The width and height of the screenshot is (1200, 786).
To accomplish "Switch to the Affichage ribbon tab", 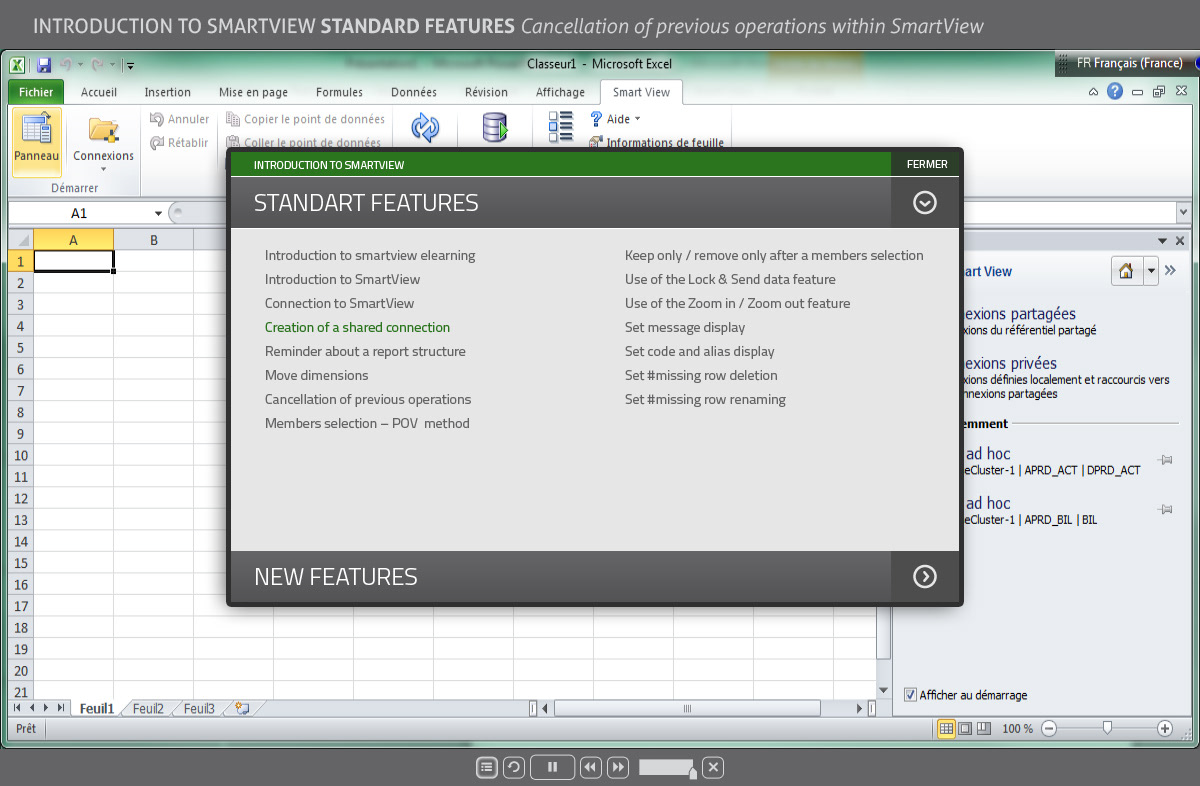I will pos(560,92).
